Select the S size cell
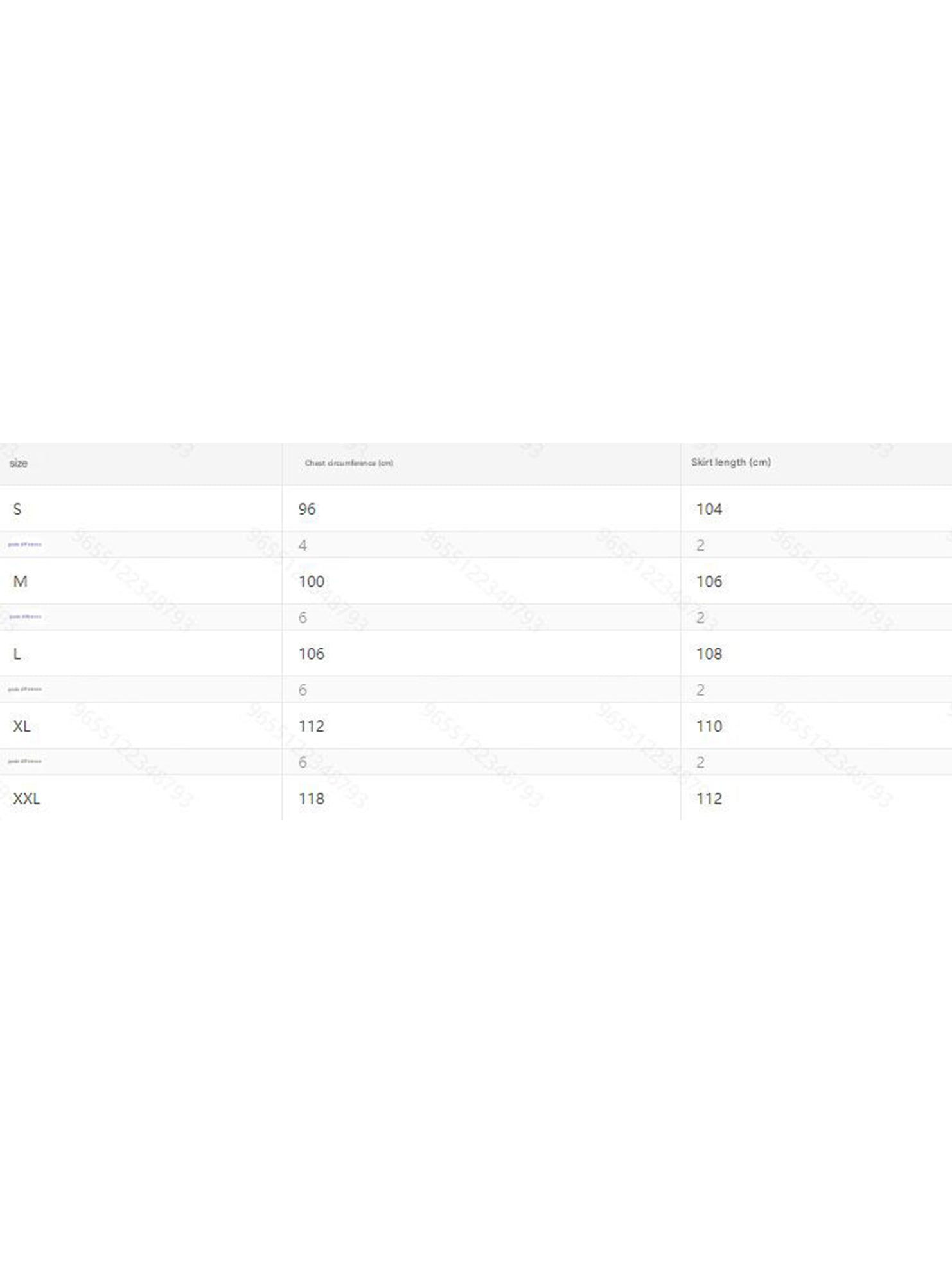The height and width of the screenshot is (1263, 952). [x=17, y=509]
